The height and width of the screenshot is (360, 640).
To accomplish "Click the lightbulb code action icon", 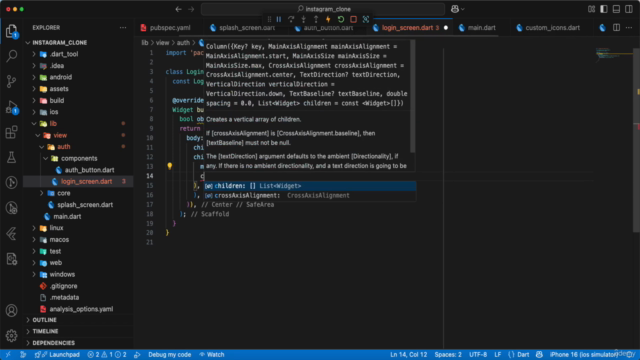I will click(169, 166).
